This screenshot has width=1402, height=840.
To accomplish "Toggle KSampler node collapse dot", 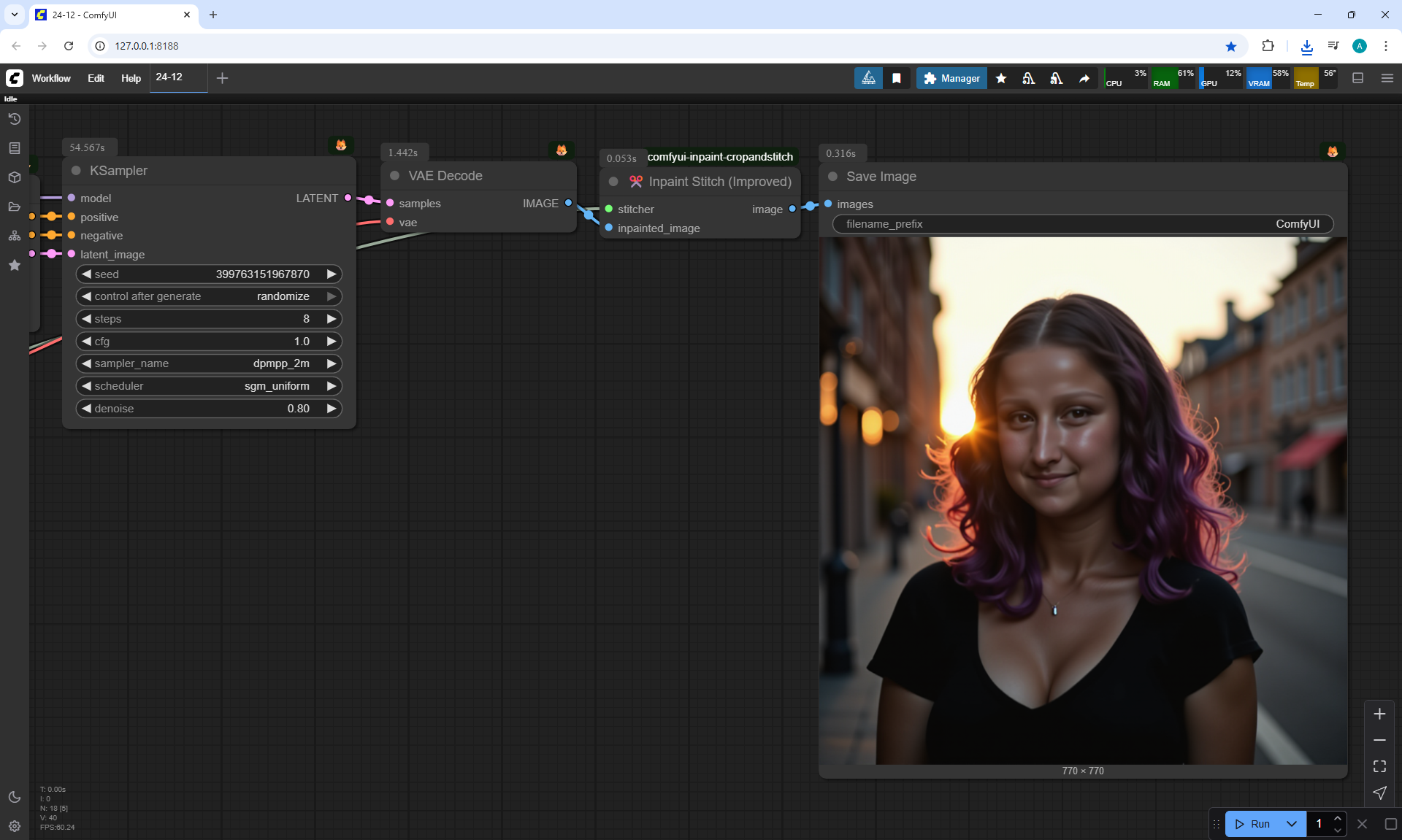I will pos(76,171).
